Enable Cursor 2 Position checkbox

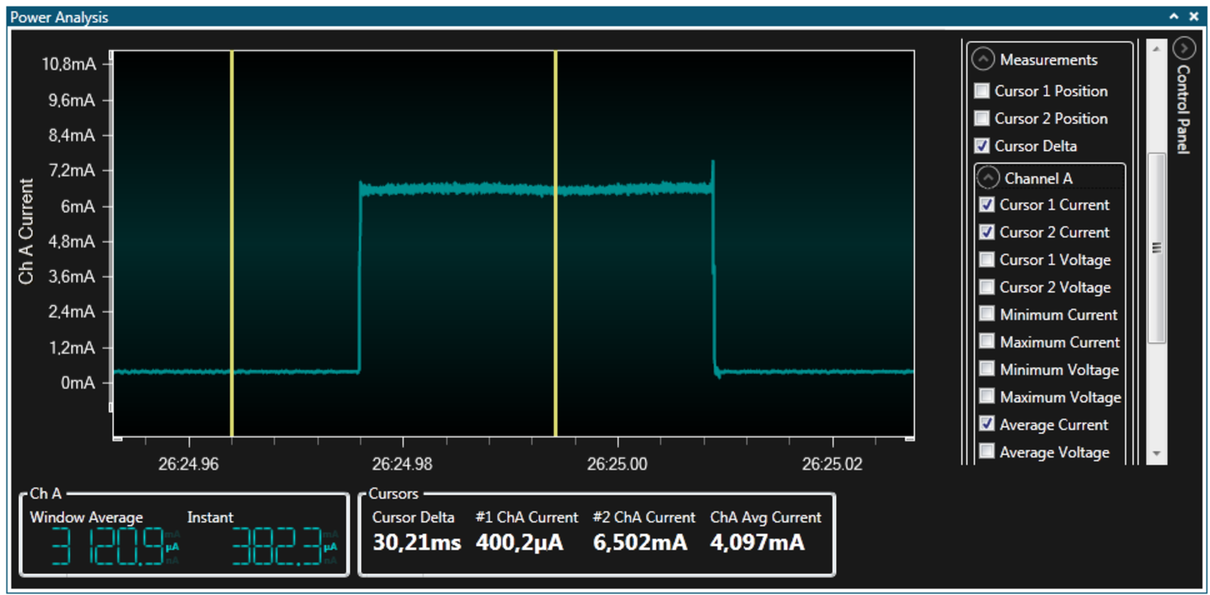982,118
